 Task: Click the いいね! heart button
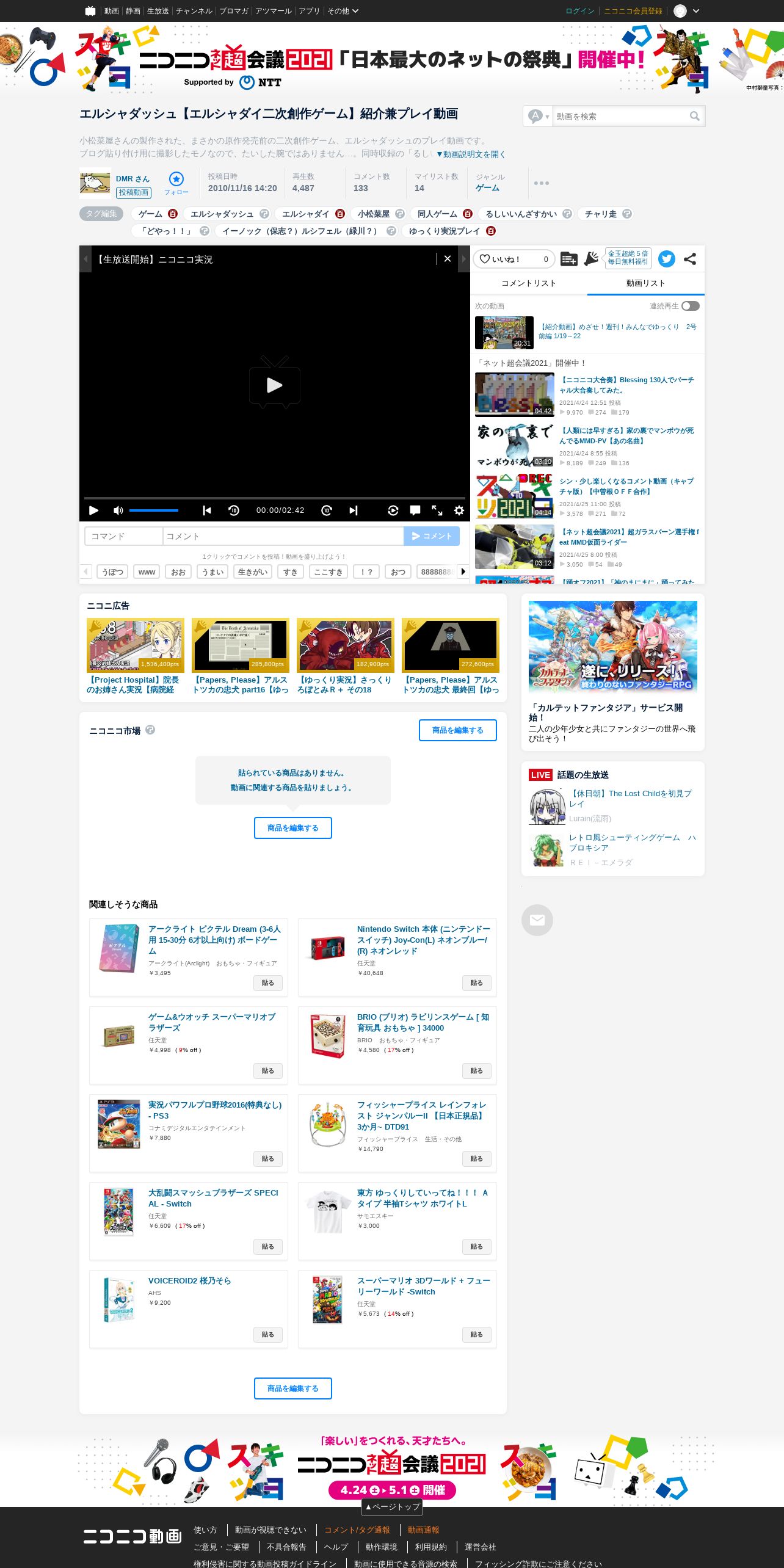514,259
